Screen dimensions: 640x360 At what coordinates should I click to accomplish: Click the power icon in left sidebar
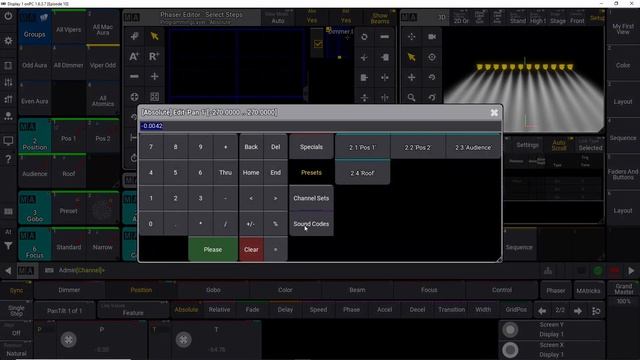tap(8, 16)
